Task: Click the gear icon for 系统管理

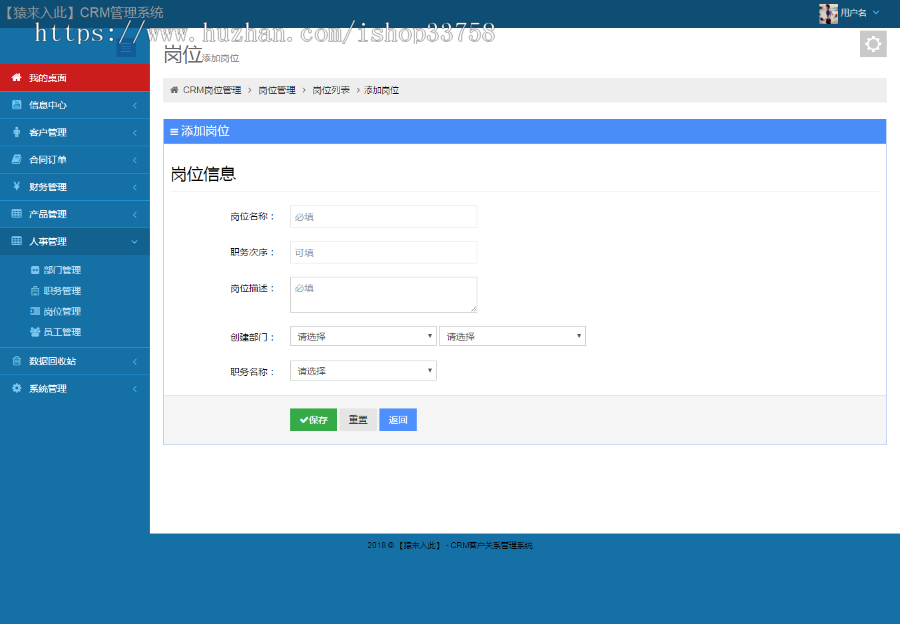Action: point(16,388)
